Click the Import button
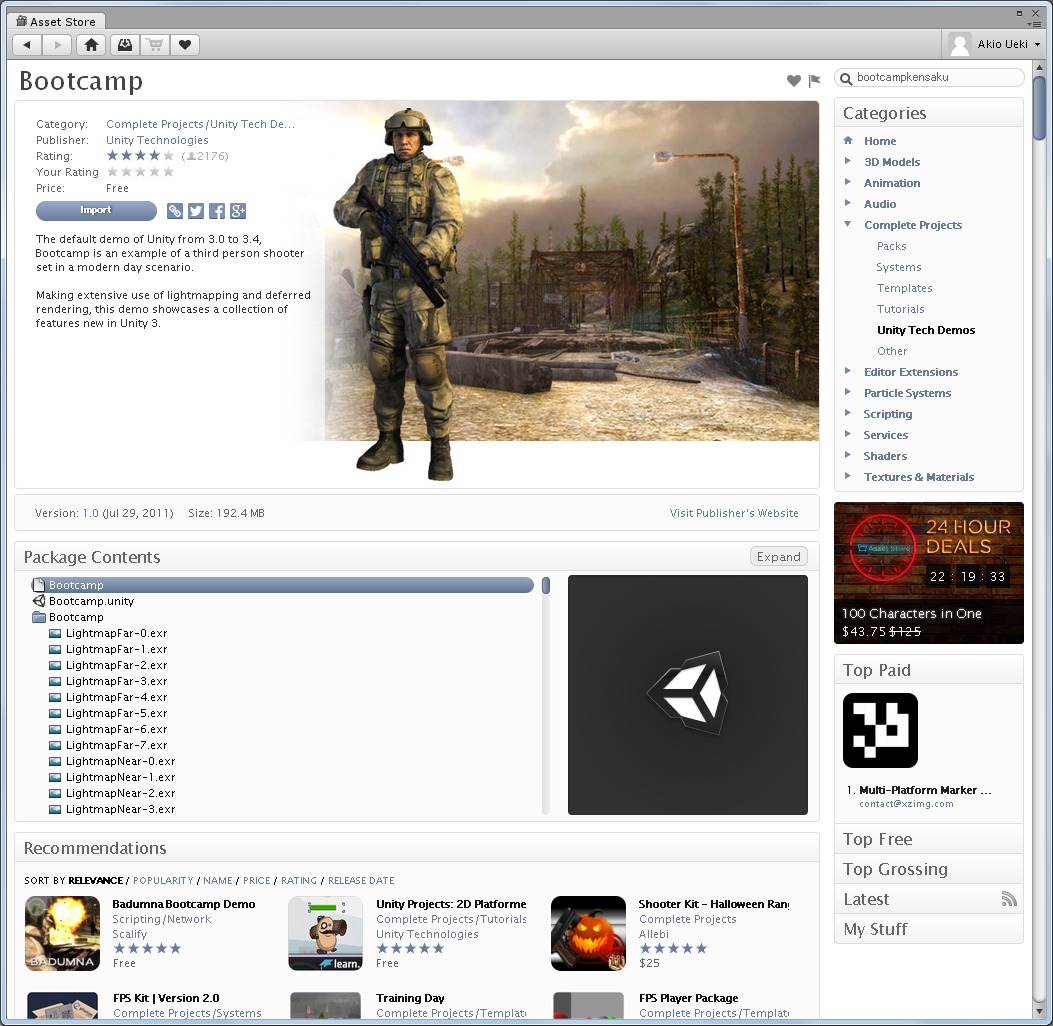 pyautogui.click(x=96, y=211)
